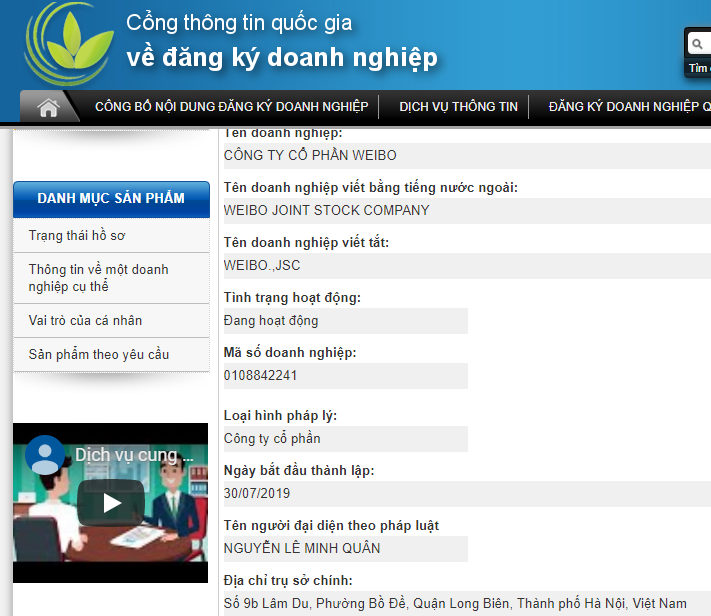Open video channel avatar icon
The image size is (711, 616).
pos(44,455)
